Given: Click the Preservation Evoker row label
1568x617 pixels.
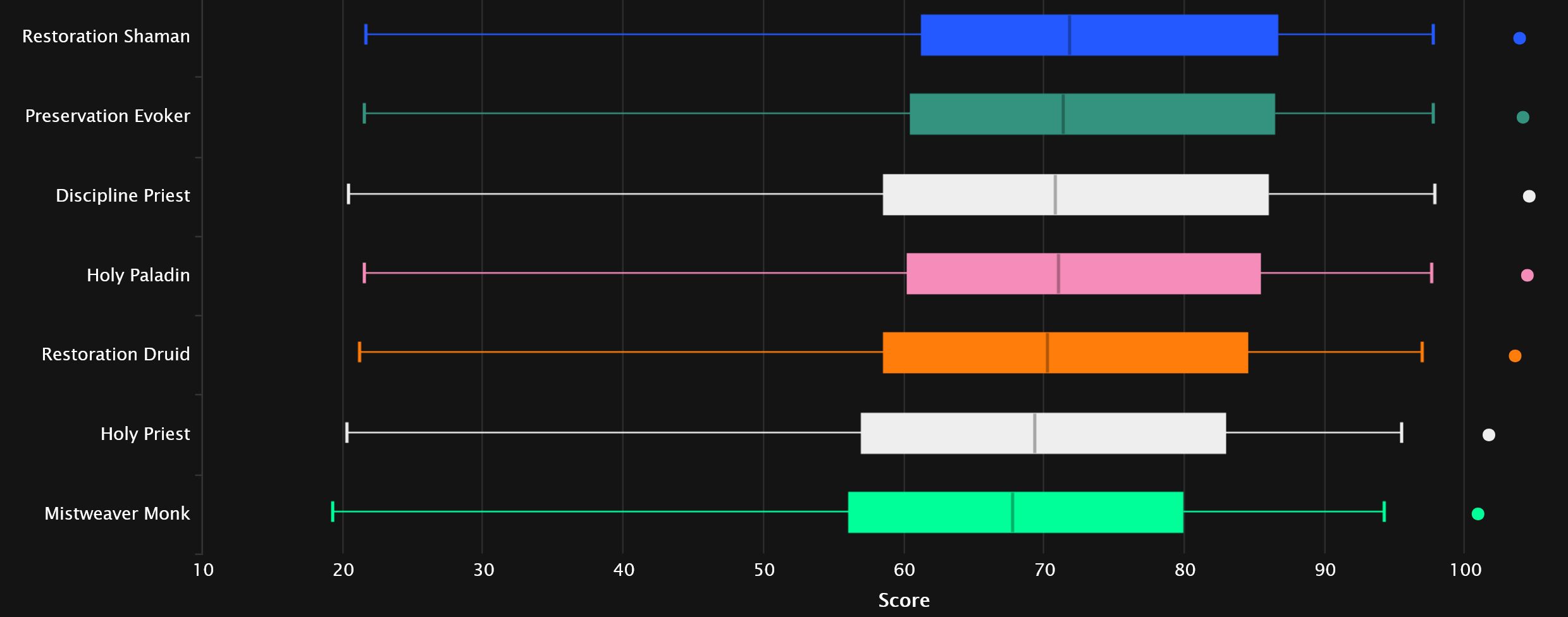Looking at the screenshot, I should (x=108, y=116).
